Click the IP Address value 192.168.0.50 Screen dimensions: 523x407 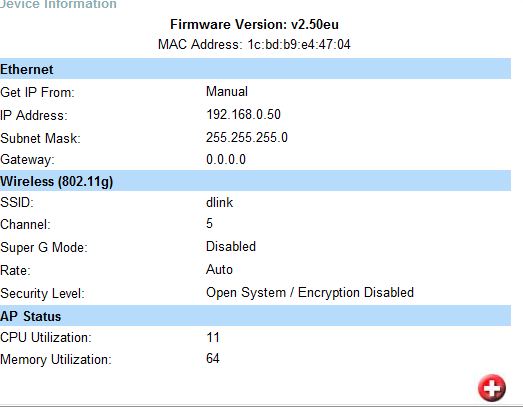coord(243,114)
